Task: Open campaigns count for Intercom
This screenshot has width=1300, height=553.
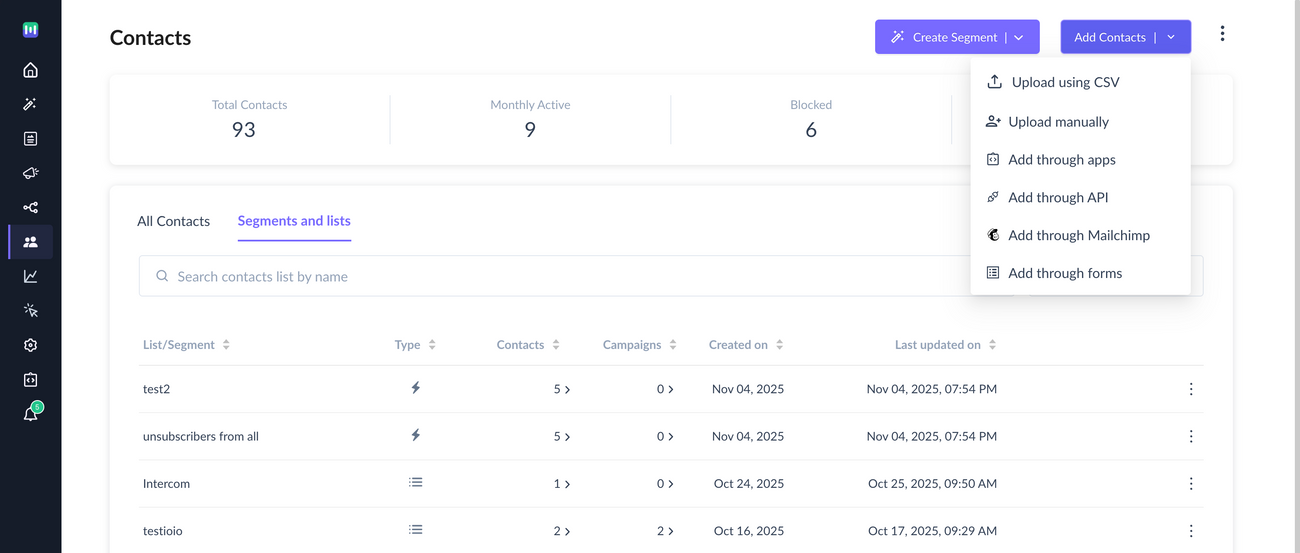Action: pos(665,483)
